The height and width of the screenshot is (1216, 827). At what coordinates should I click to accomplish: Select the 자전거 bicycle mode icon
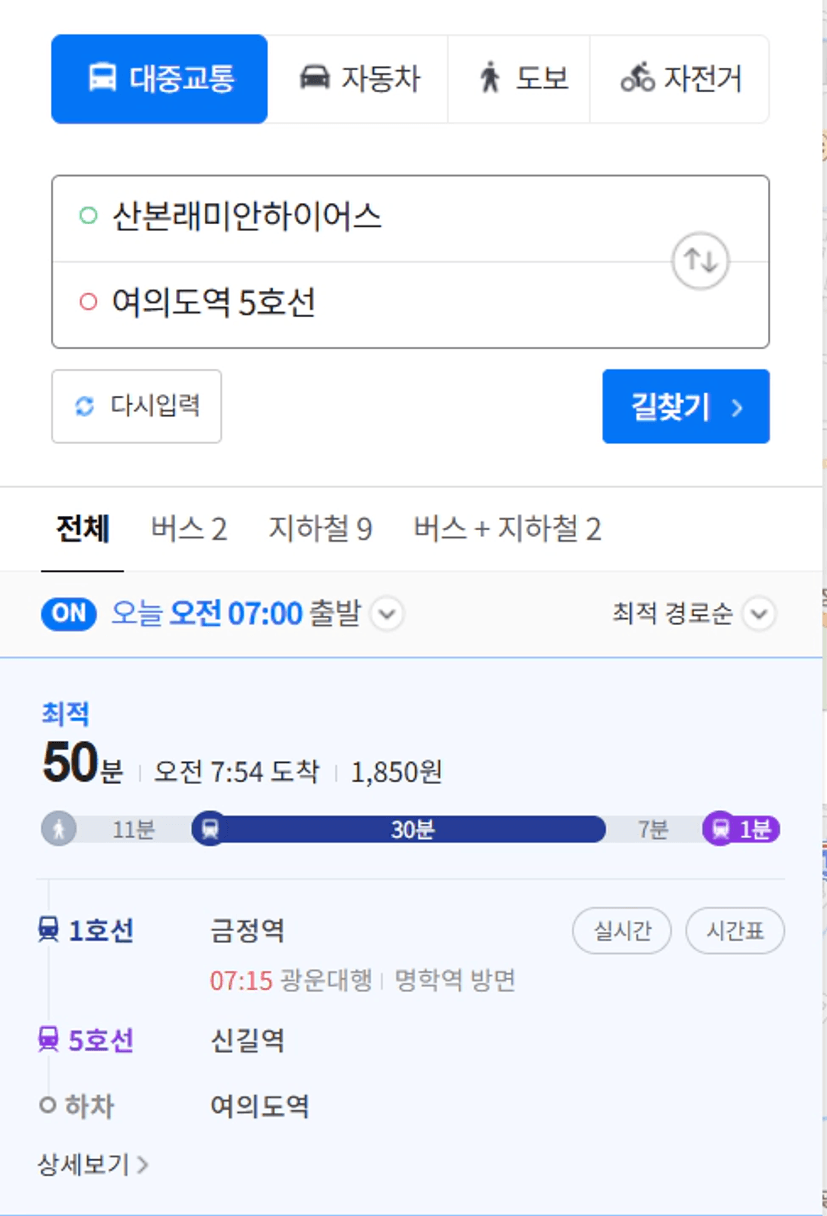pos(637,78)
